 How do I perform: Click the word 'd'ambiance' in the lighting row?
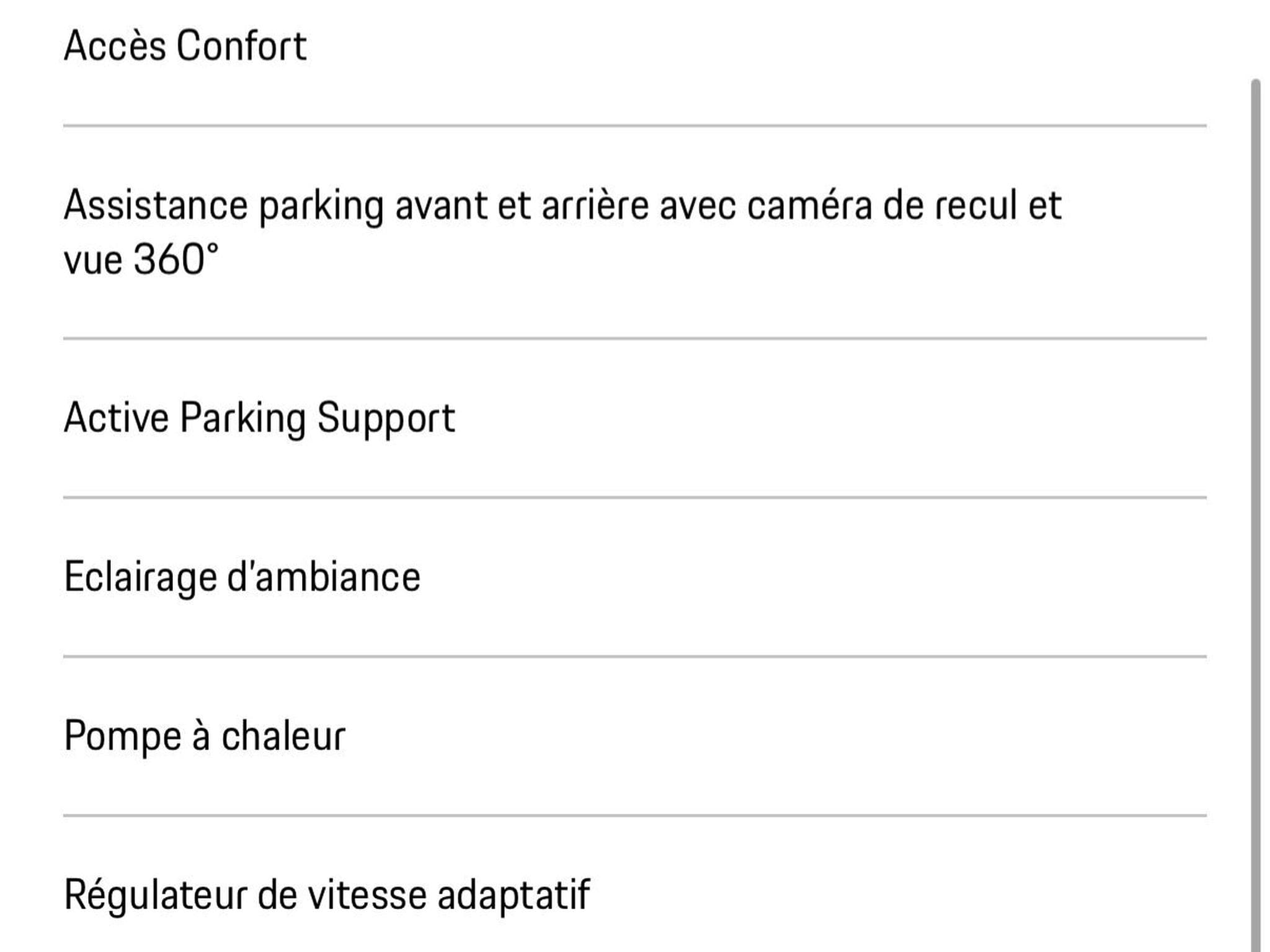(324, 577)
